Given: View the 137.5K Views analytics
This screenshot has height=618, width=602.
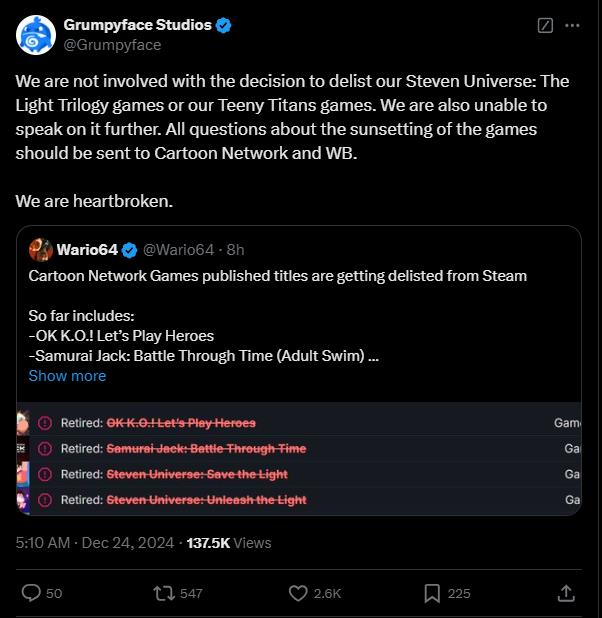Looking at the screenshot, I should pyautogui.click(x=229, y=543).
